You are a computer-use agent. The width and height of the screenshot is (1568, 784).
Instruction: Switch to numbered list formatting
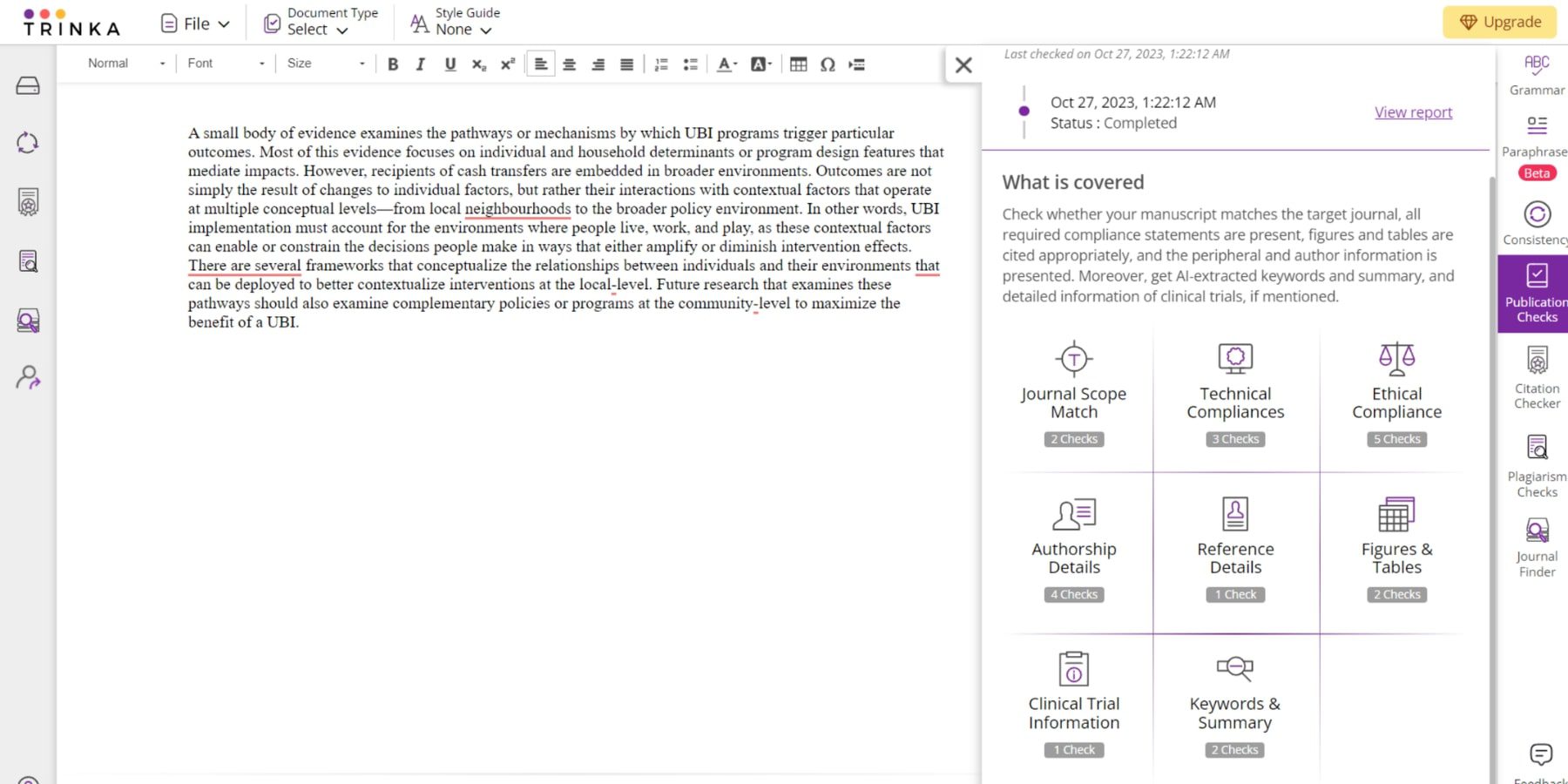(661, 64)
